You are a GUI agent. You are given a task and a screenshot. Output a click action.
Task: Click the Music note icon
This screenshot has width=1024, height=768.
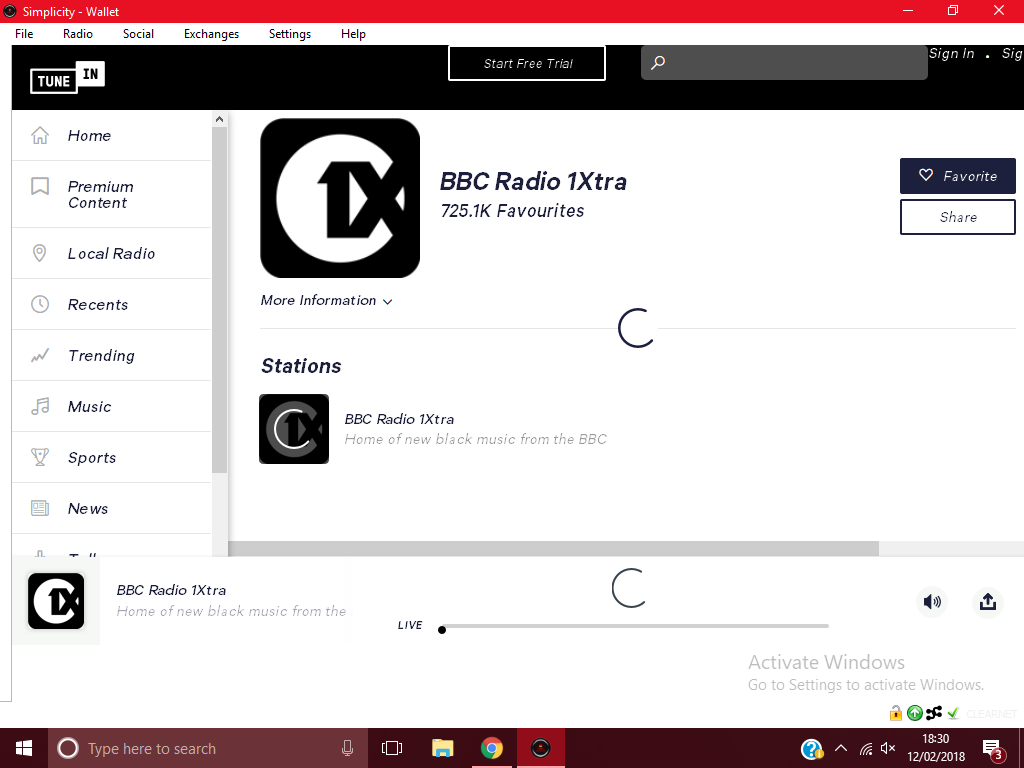coord(40,406)
